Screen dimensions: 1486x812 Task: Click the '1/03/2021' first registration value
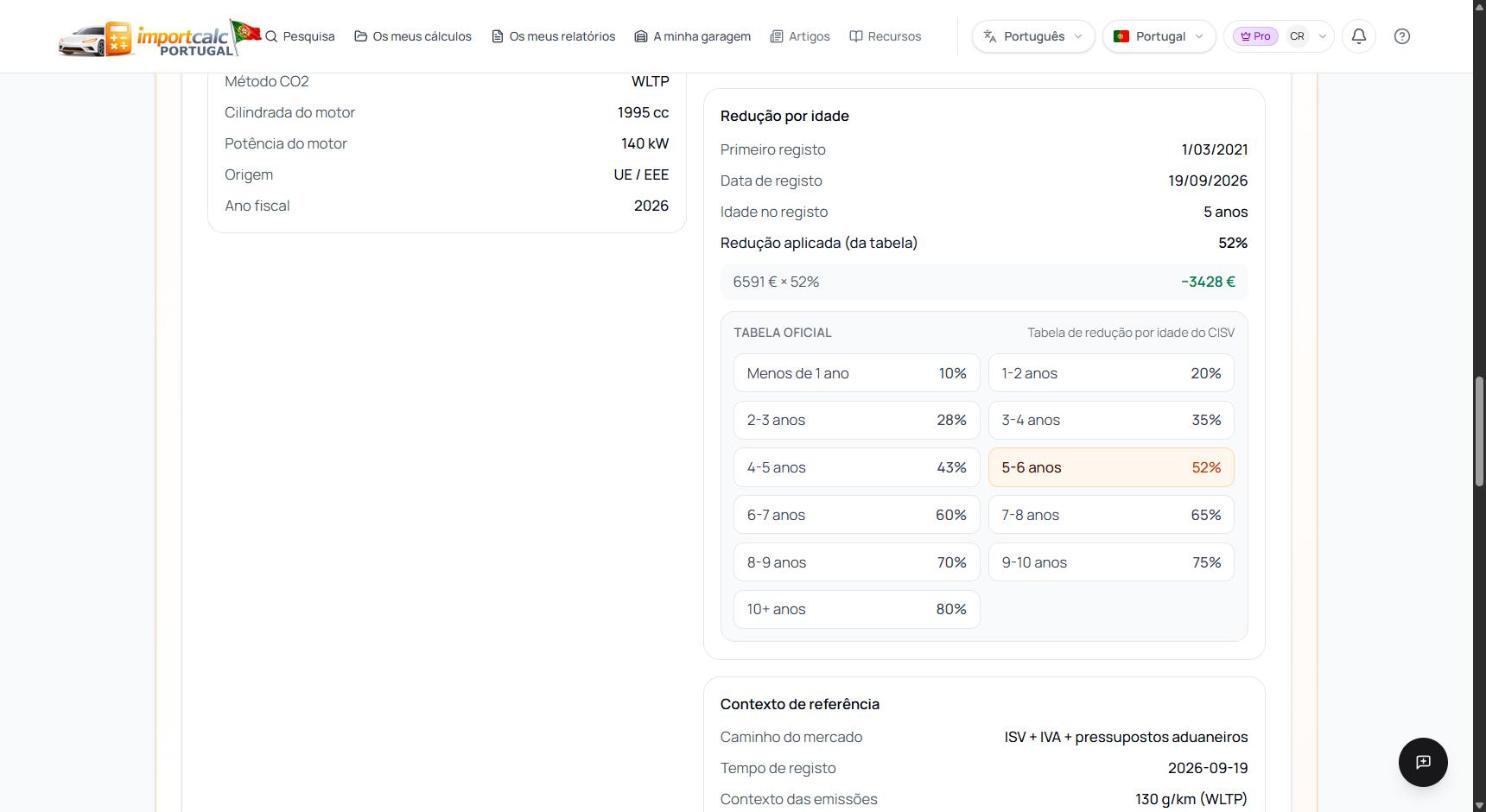click(x=1215, y=150)
